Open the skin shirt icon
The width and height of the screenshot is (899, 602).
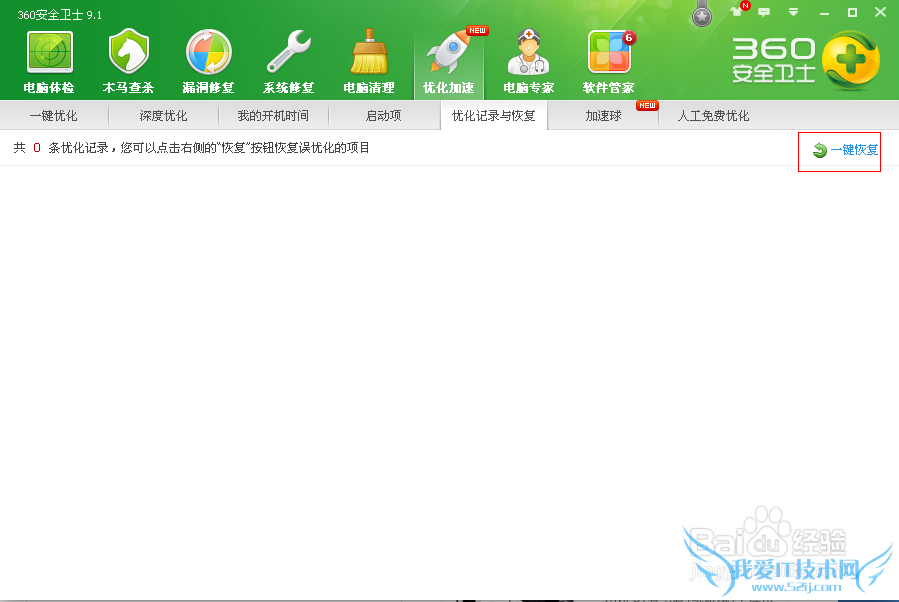click(x=737, y=11)
